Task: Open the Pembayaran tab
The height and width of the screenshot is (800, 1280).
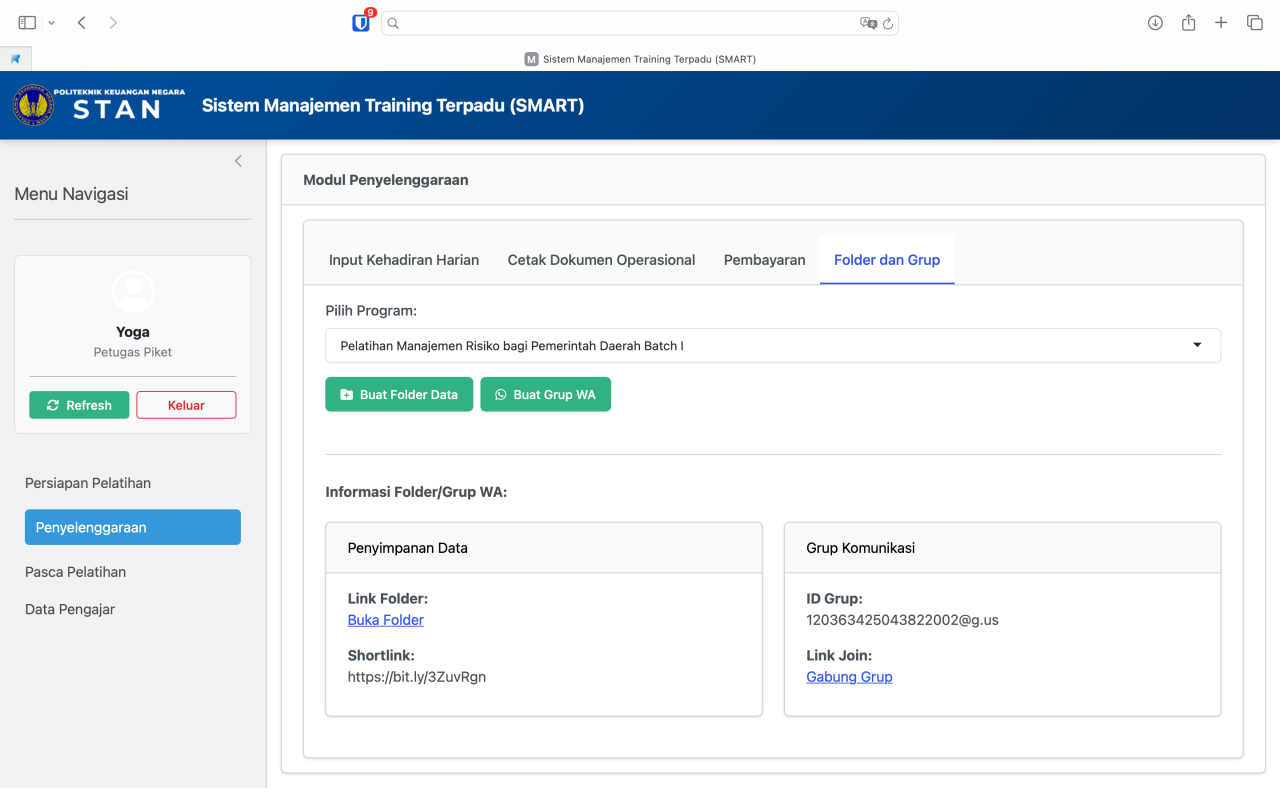Action: coord(764,260)
